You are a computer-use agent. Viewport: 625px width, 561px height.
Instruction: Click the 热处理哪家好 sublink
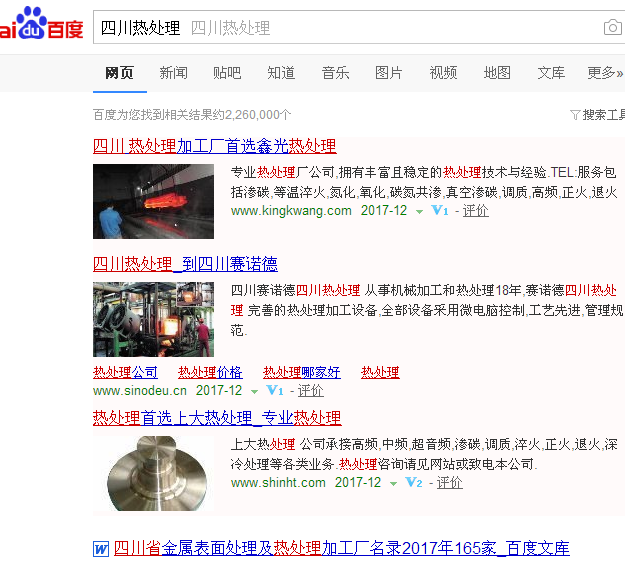(302, 372)
